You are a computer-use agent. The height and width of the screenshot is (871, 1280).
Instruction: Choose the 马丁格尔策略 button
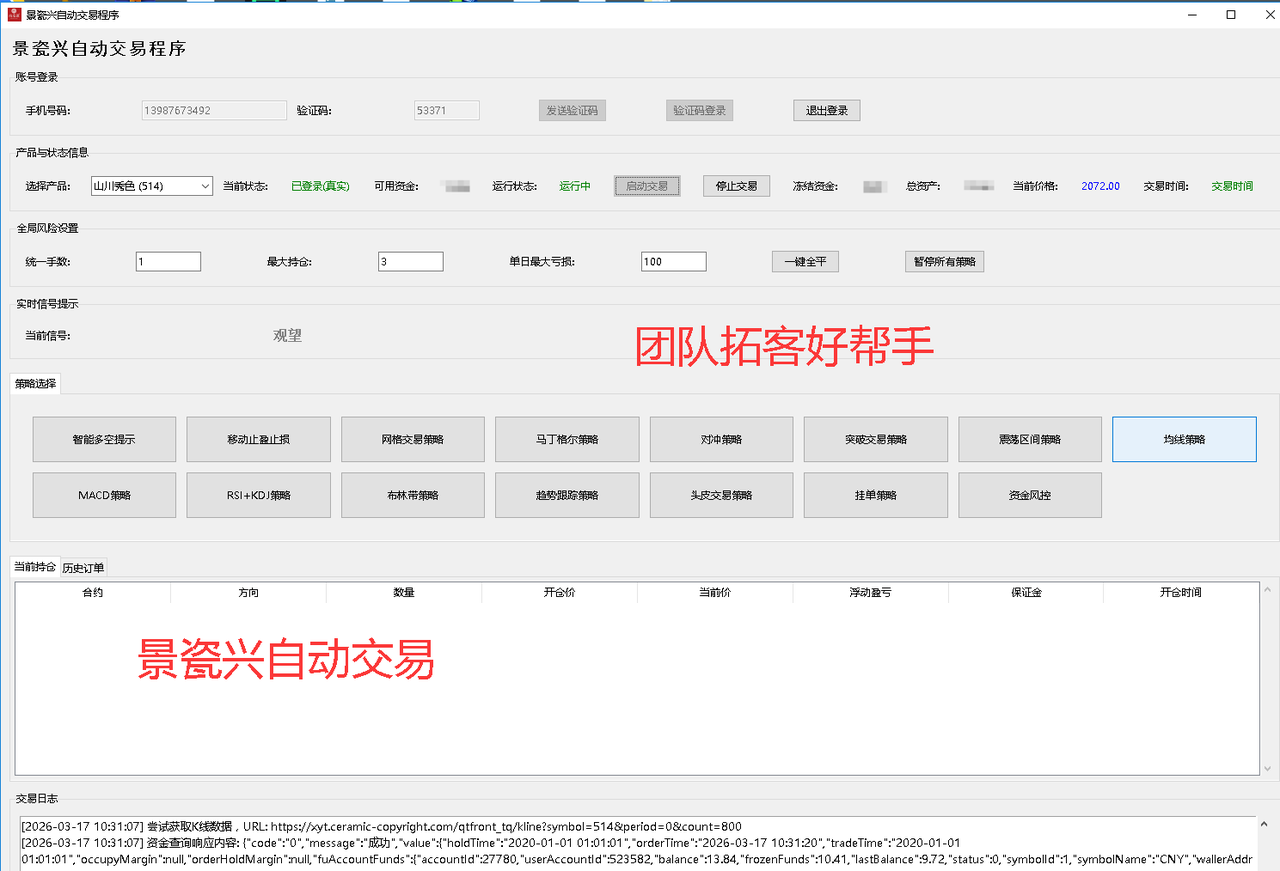click(567, 439)
